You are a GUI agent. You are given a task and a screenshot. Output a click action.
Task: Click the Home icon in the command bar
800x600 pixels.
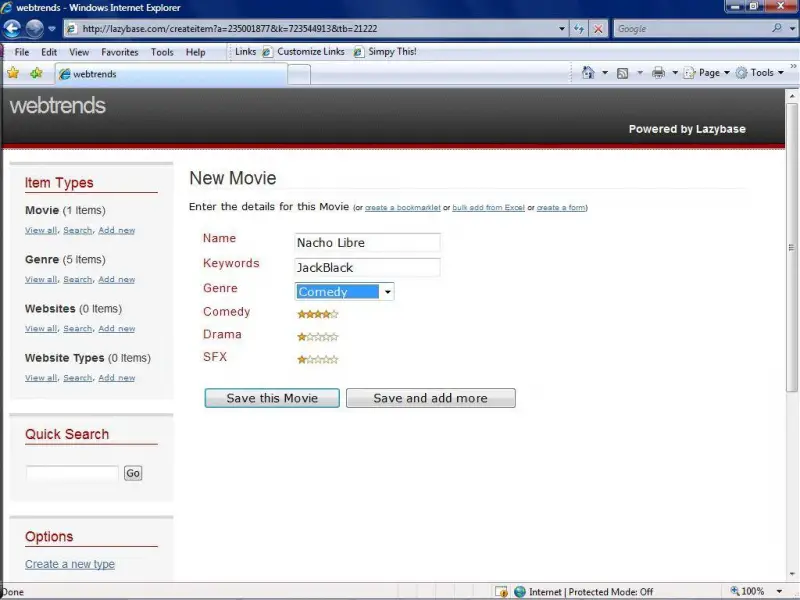coord(588,73)
